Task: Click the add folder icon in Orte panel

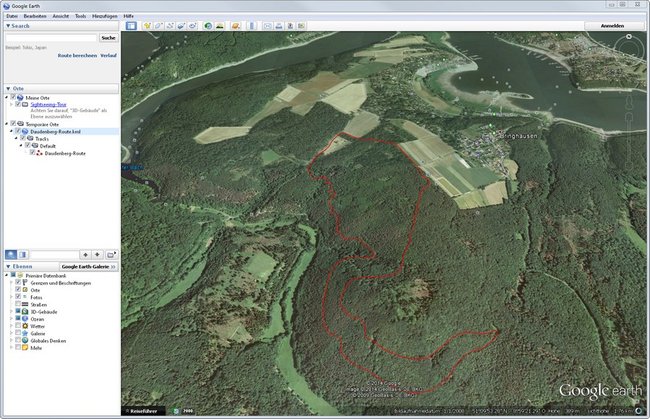Action: 111,254
